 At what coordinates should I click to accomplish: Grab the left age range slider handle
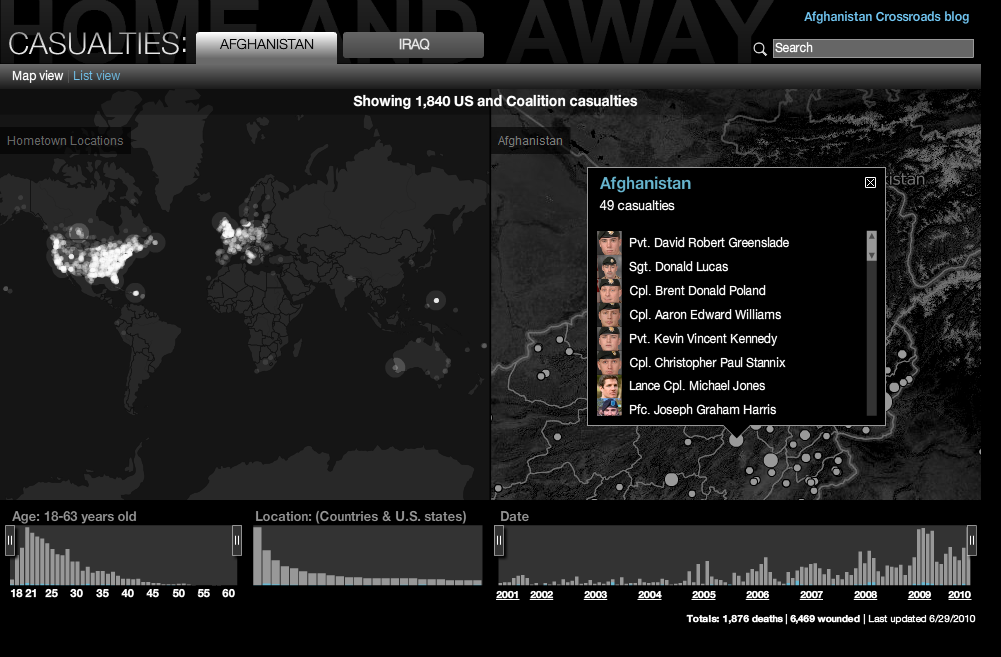point(10,541)
